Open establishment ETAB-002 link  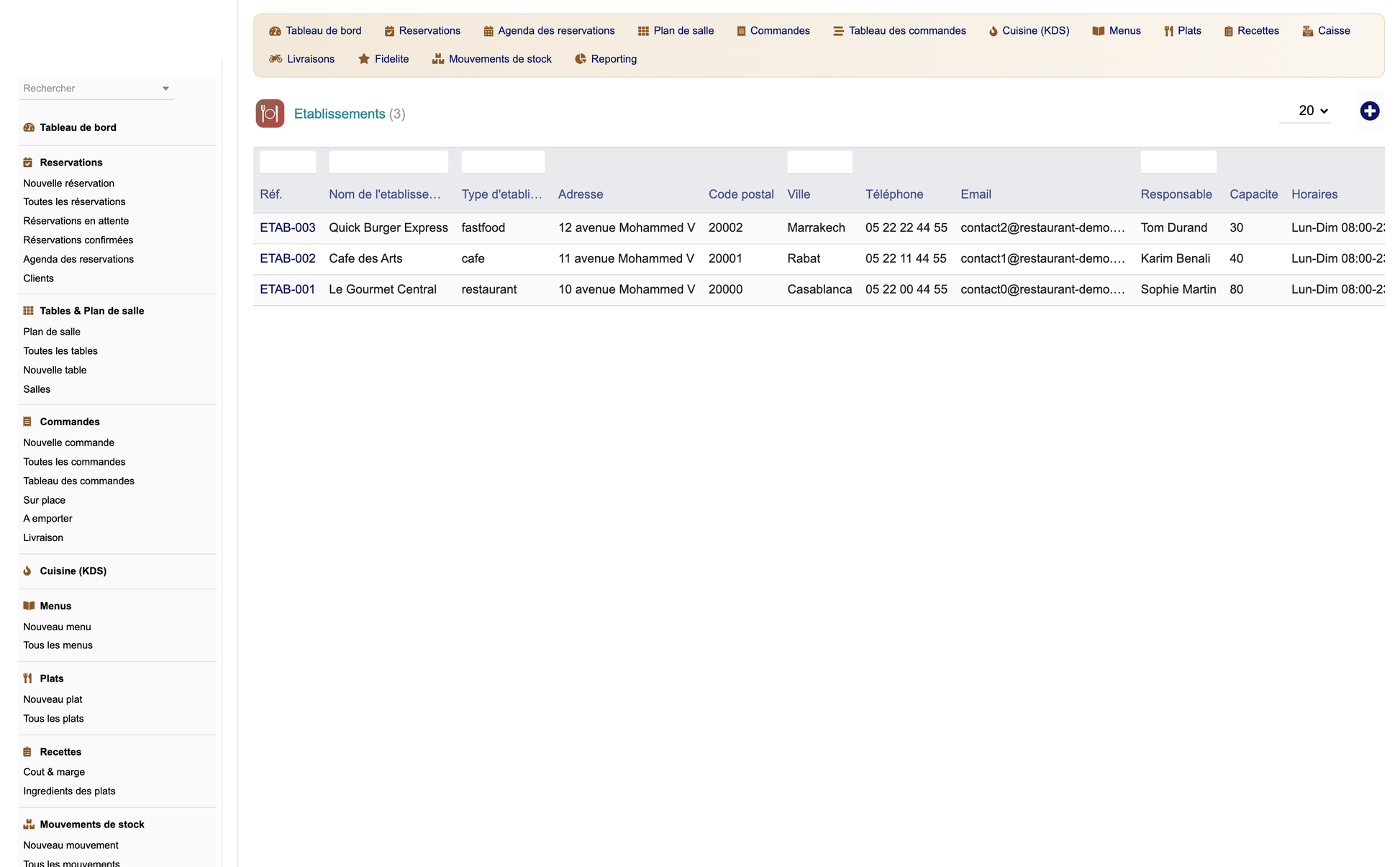point(288,258)
